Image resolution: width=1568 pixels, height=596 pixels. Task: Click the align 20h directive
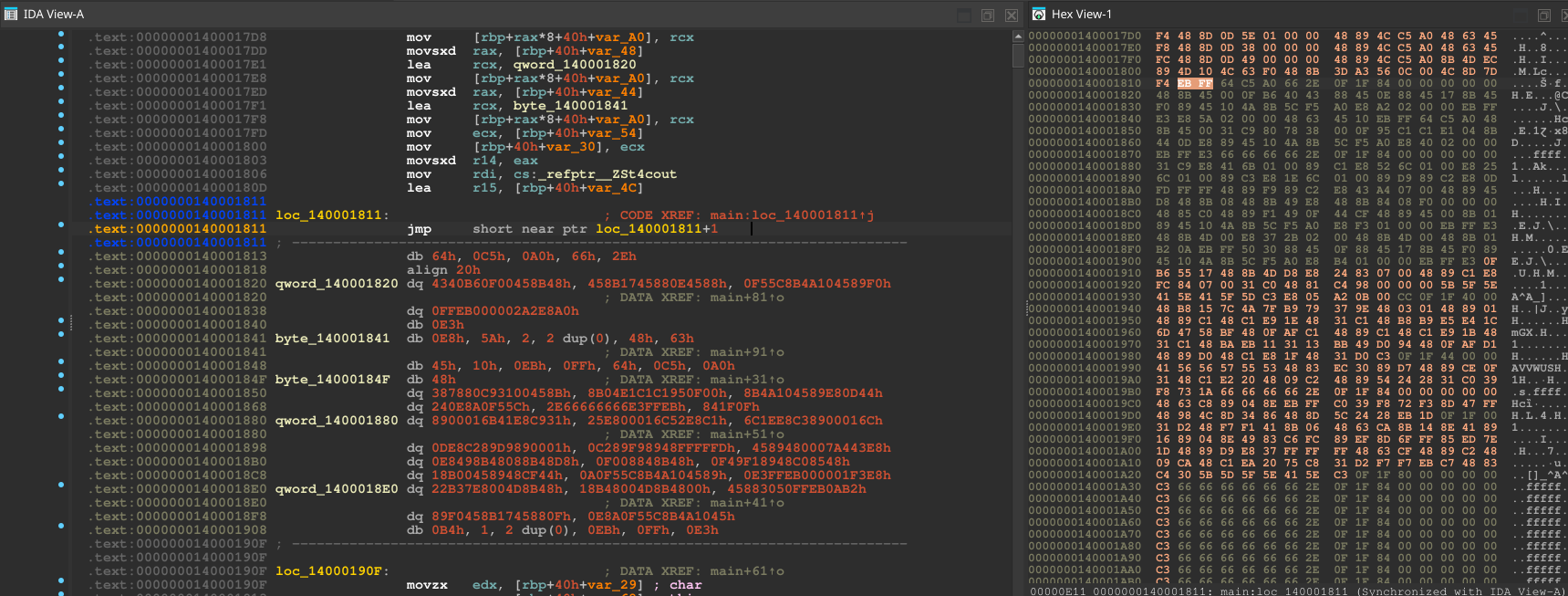443,270
